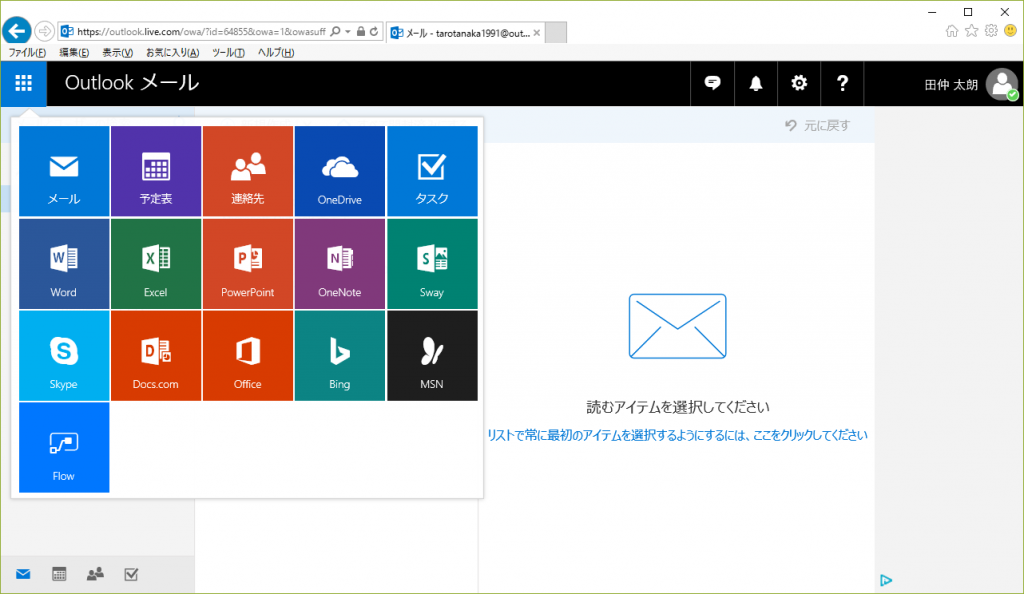Open the MSN tile
This screenshot has width=1024, height=594.
(x=432, y=356)
